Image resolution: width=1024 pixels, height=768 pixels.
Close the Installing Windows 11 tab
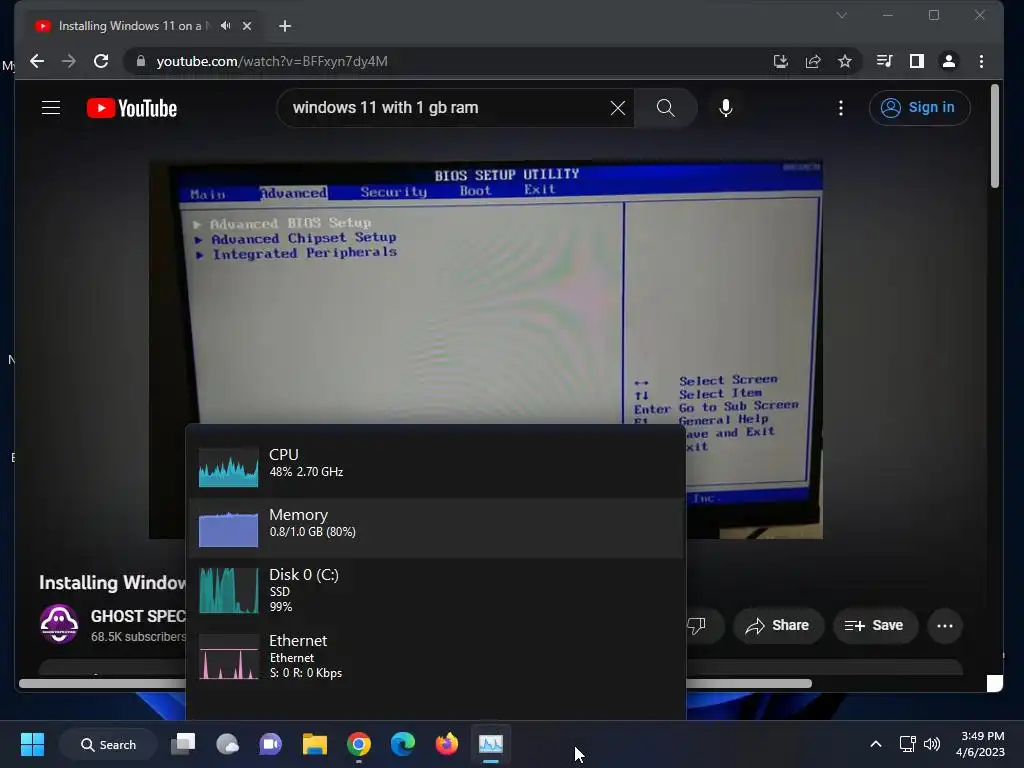coord(247,26)
